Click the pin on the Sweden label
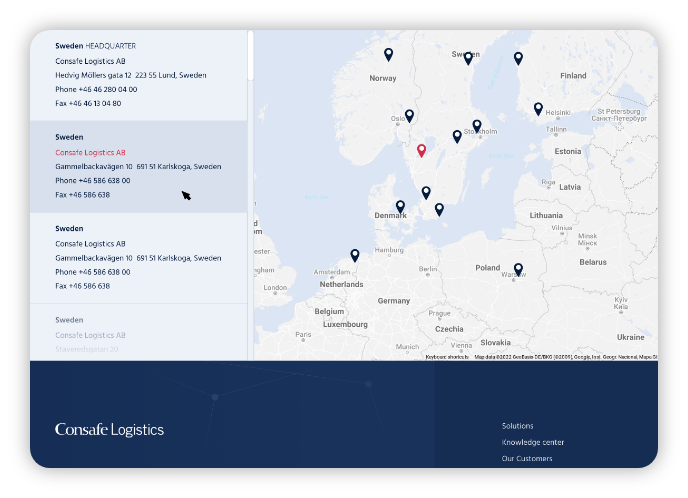Screen dimensions: 688x498 coord(468,58)
